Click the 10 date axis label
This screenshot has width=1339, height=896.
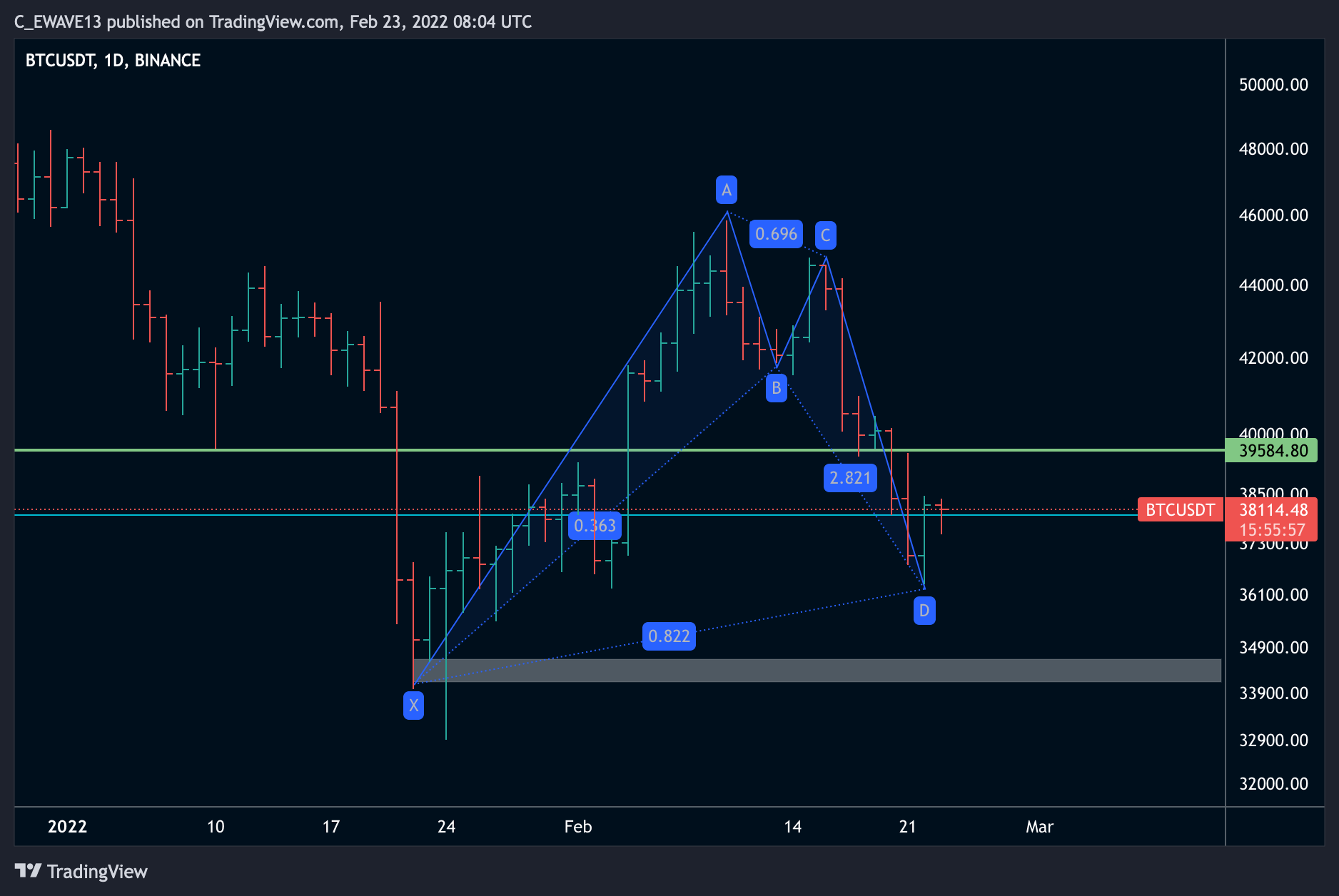point(216,827)
